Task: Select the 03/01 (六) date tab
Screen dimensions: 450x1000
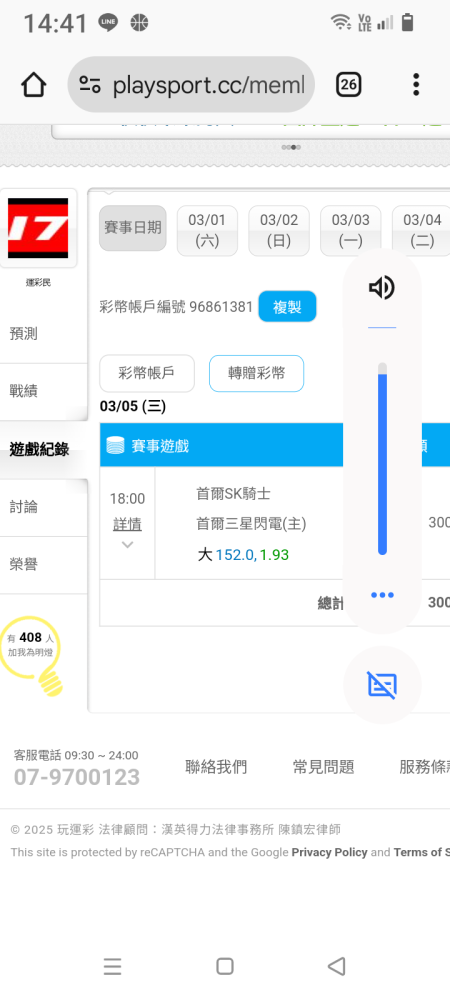Action: tap(207, 230)
